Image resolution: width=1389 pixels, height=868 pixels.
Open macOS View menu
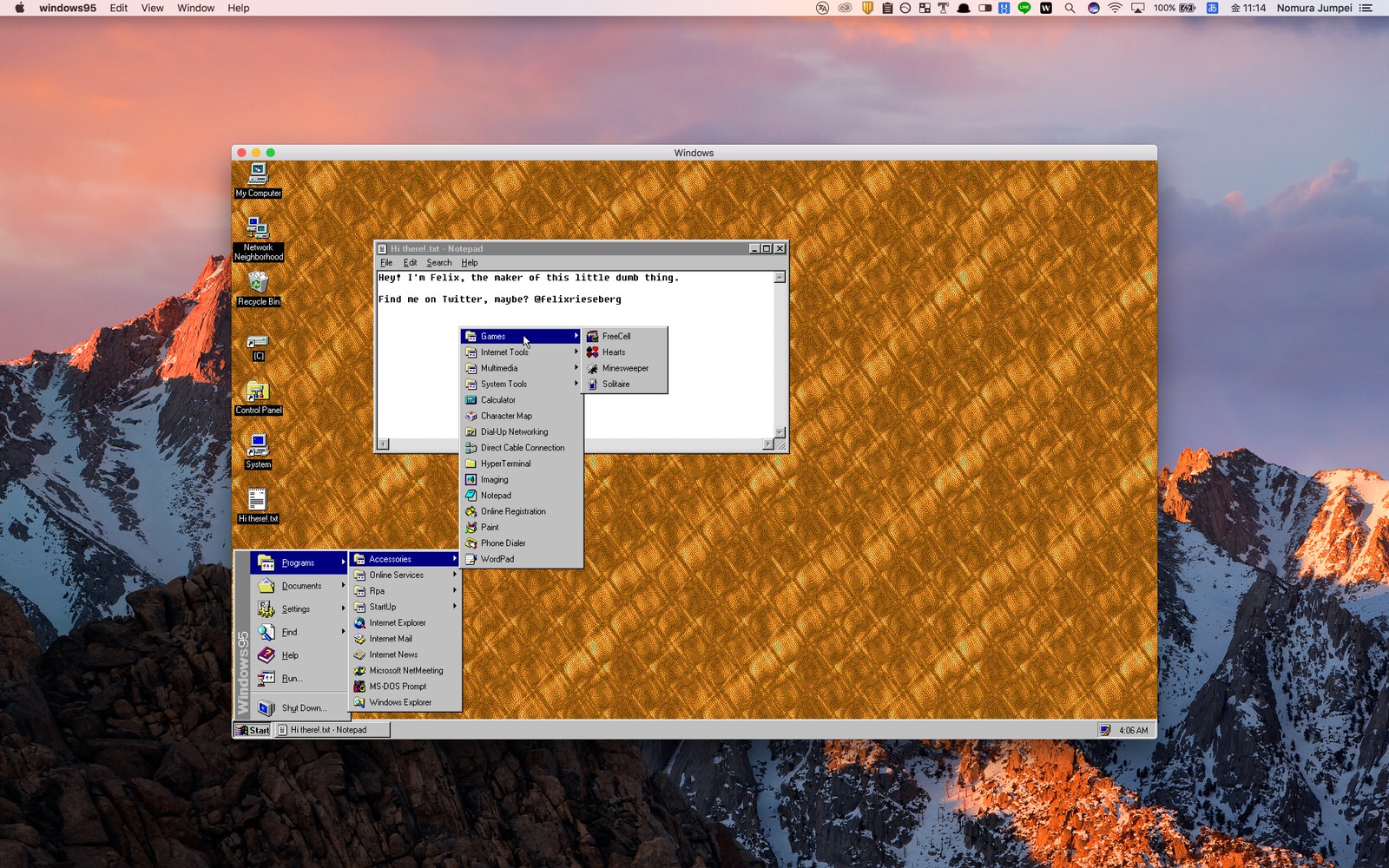tap(152, 8)
